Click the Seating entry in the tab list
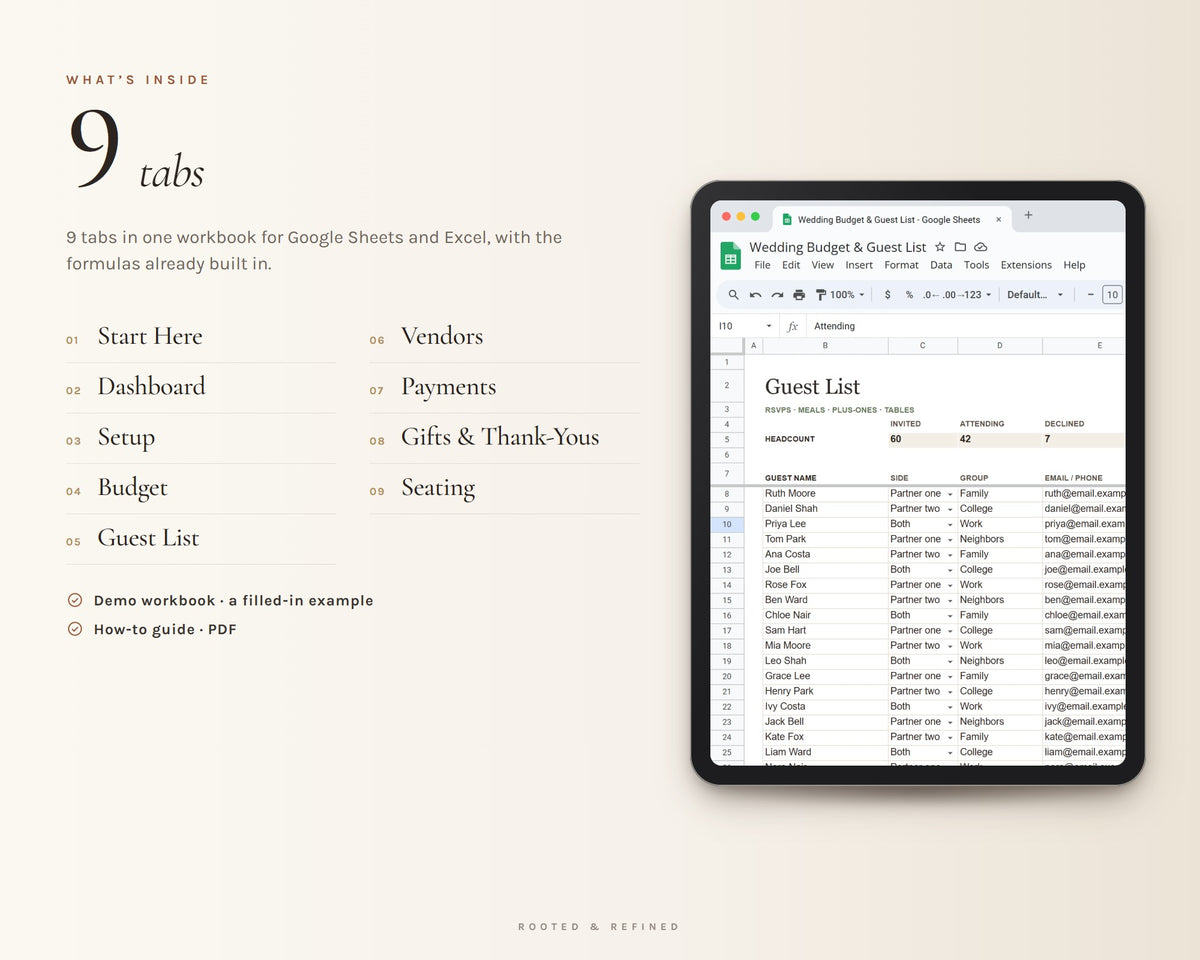Image resolution: width=1200 pixels, height=960 pixels. tap(438, 488)
